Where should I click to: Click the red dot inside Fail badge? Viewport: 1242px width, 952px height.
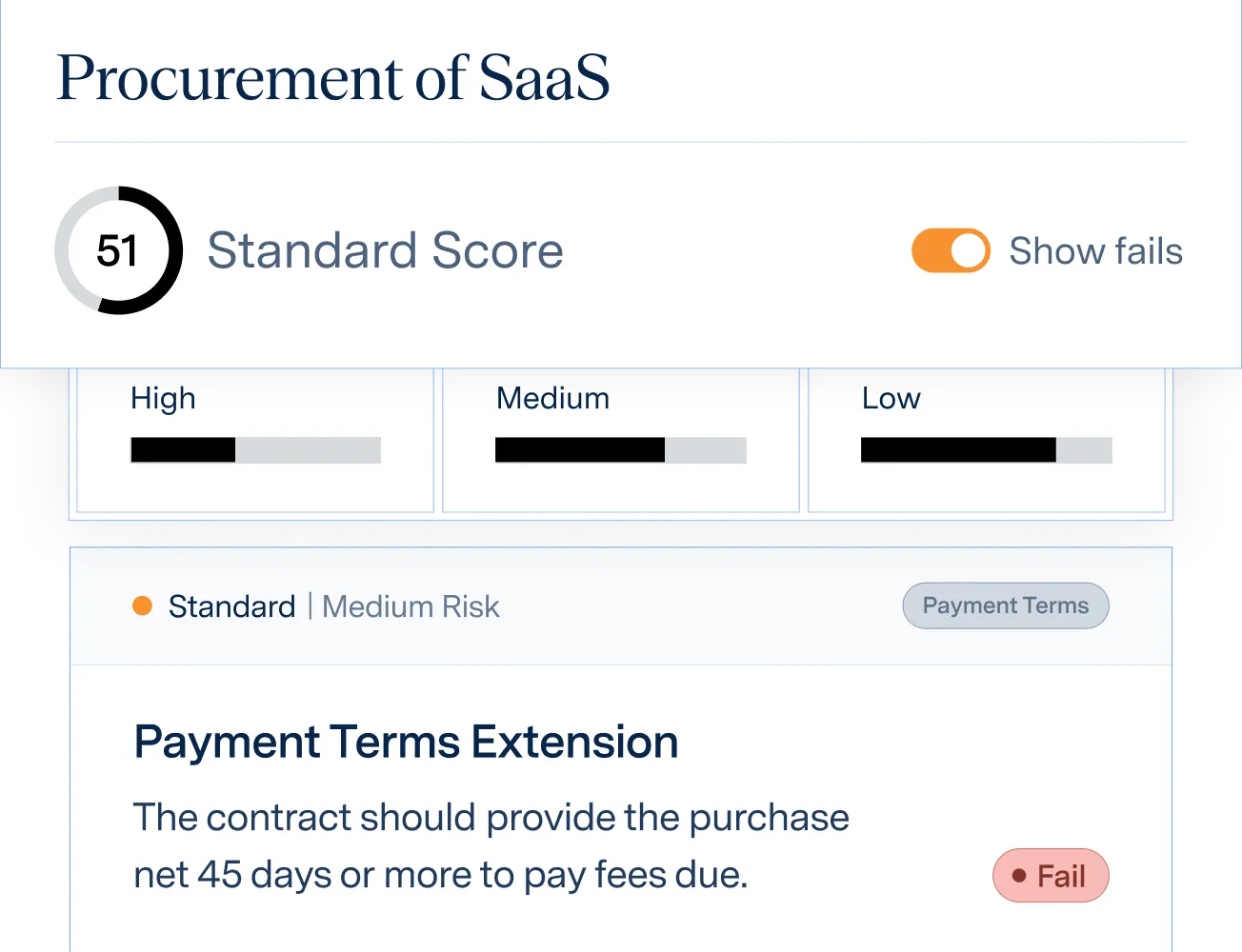(1019, 876)
